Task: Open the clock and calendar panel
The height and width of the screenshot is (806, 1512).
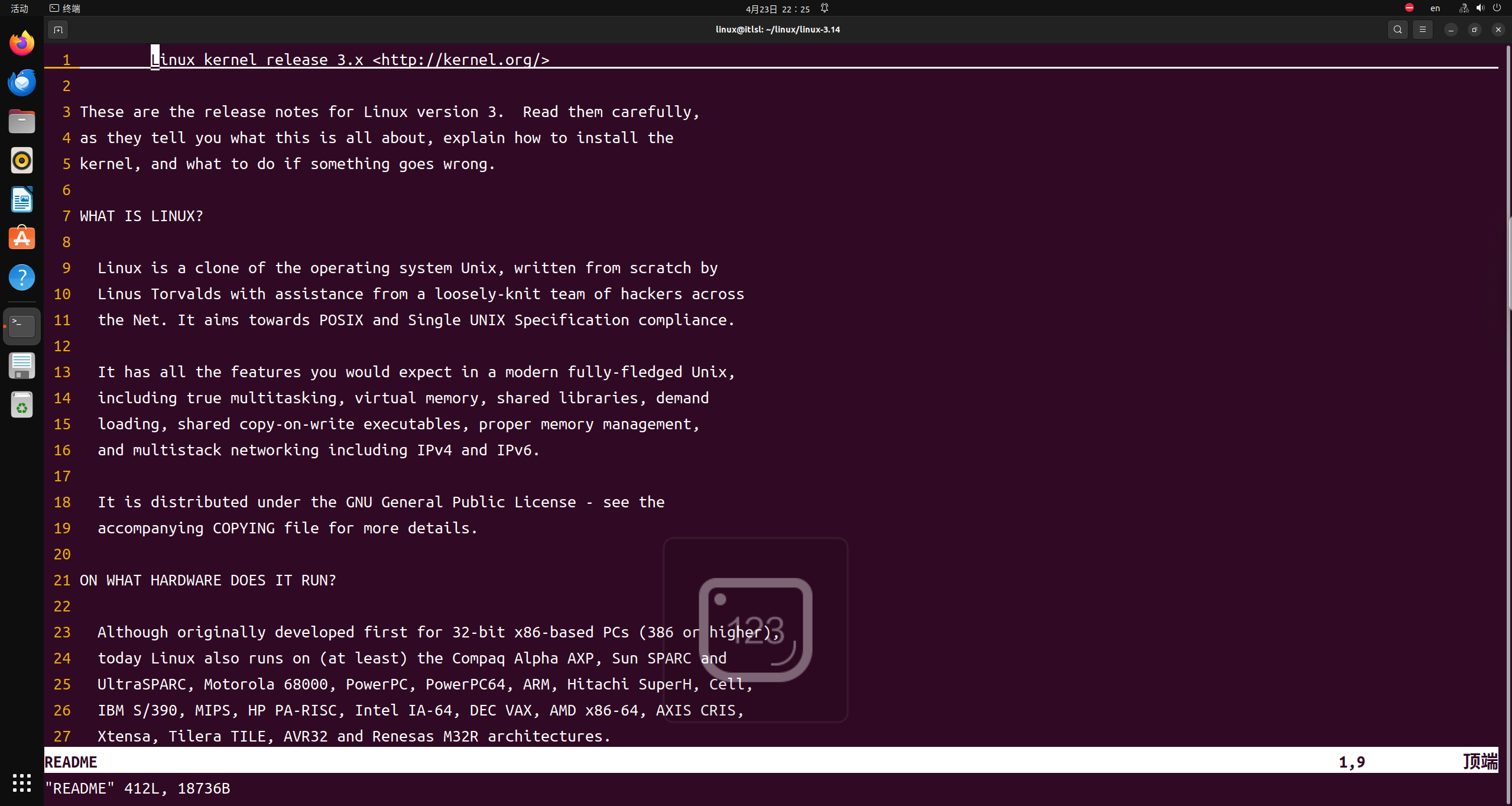Action: (x=777, y=9)
